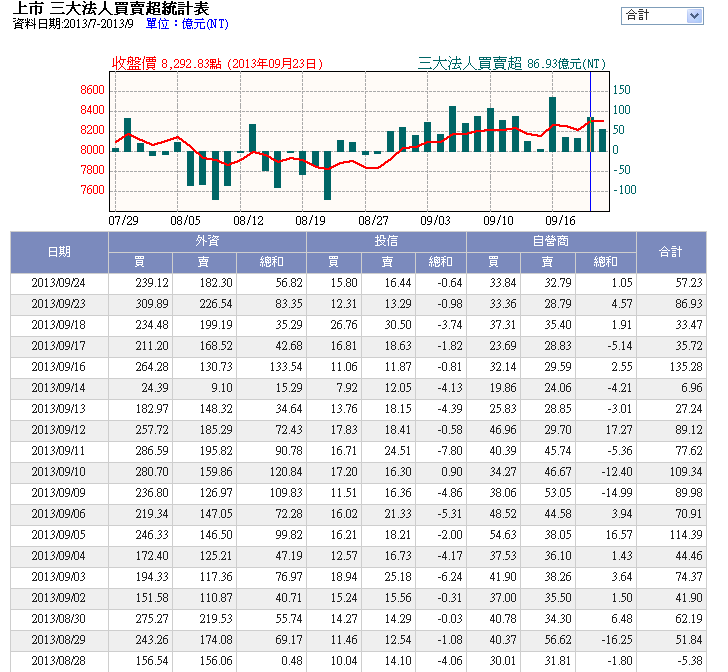Select the 2013/09/16 date cell
This screenshot has width=728, height=672.
click(59, 367)
